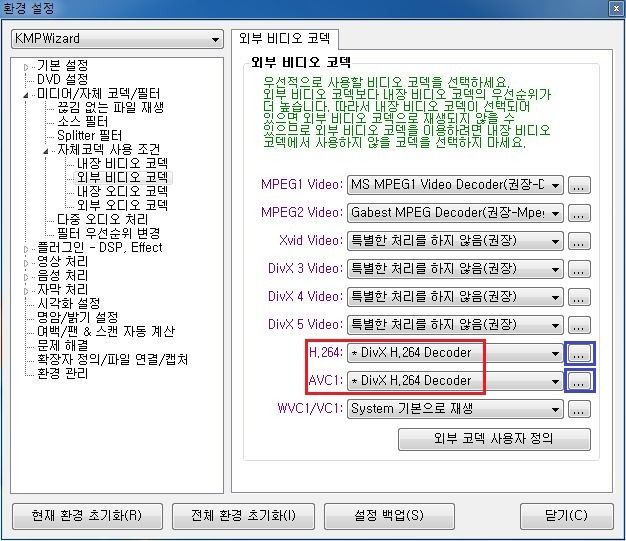Select the DVD 설정 tree item
The image size is (626, 541).
click(x=62, y=79)
